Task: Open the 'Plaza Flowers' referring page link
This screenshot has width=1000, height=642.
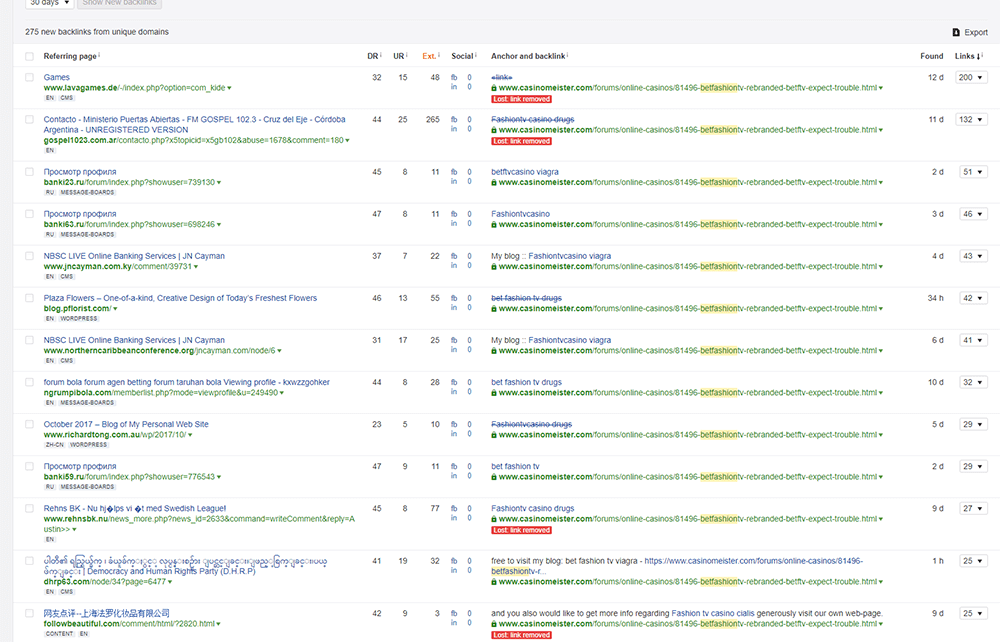Action: [180, 298]
